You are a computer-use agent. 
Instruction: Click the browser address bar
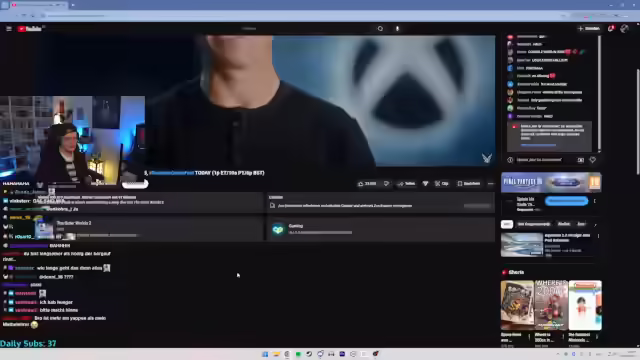pos(302,16)
